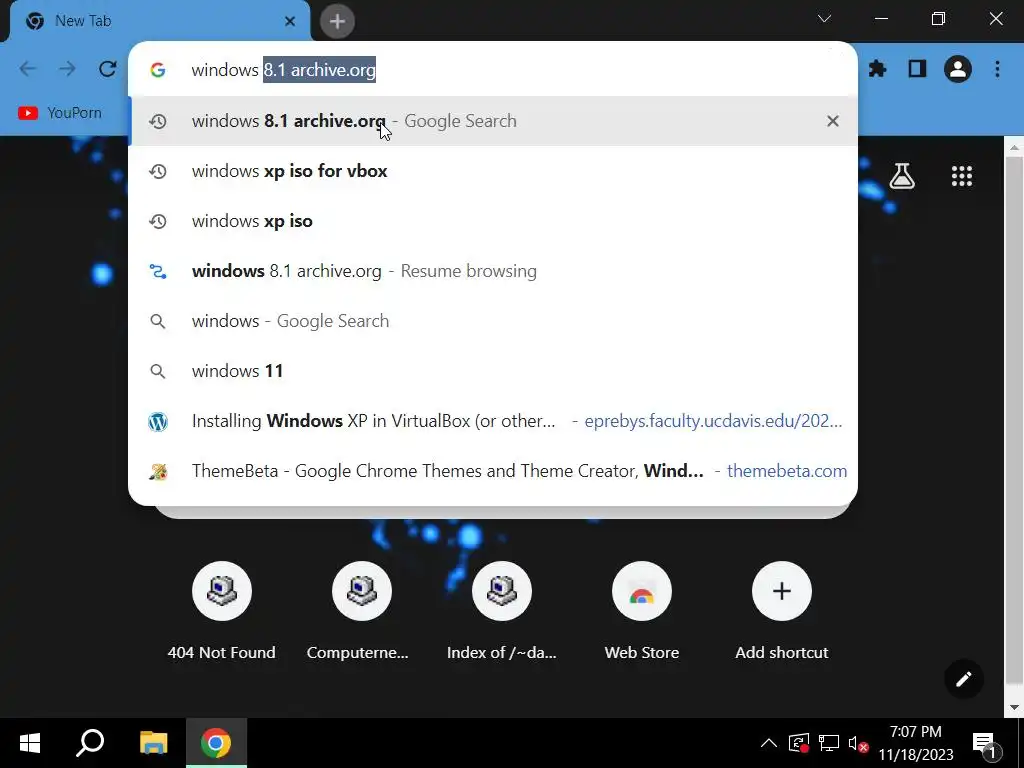Open the notification center icon
The image size is (1024, 768).
(985, 744)
